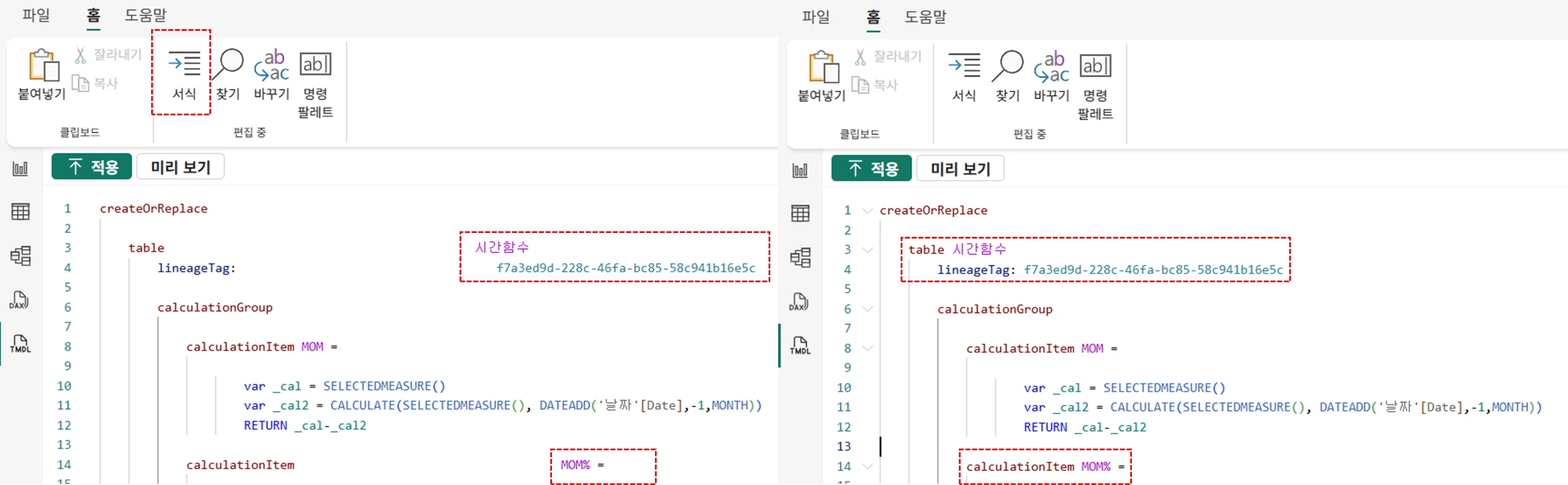
Task: Collapse calculationGroup fold arrow on line 6
Action: 867,309
